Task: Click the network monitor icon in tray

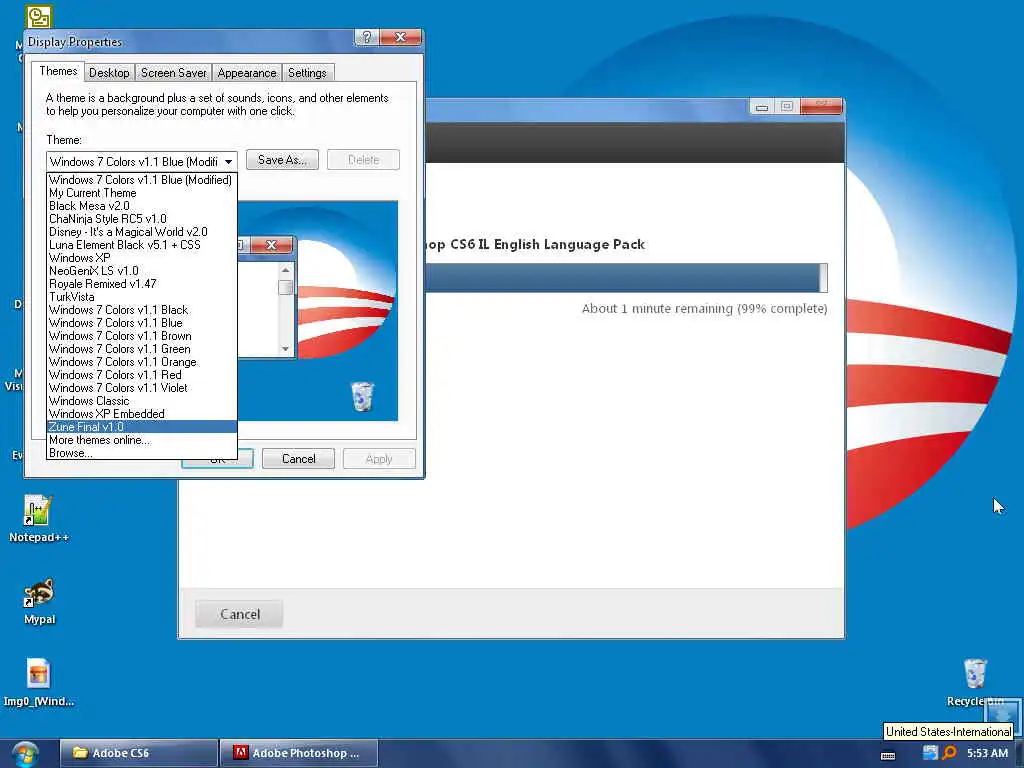Action: pyautogui.click(x=930, y=752)
